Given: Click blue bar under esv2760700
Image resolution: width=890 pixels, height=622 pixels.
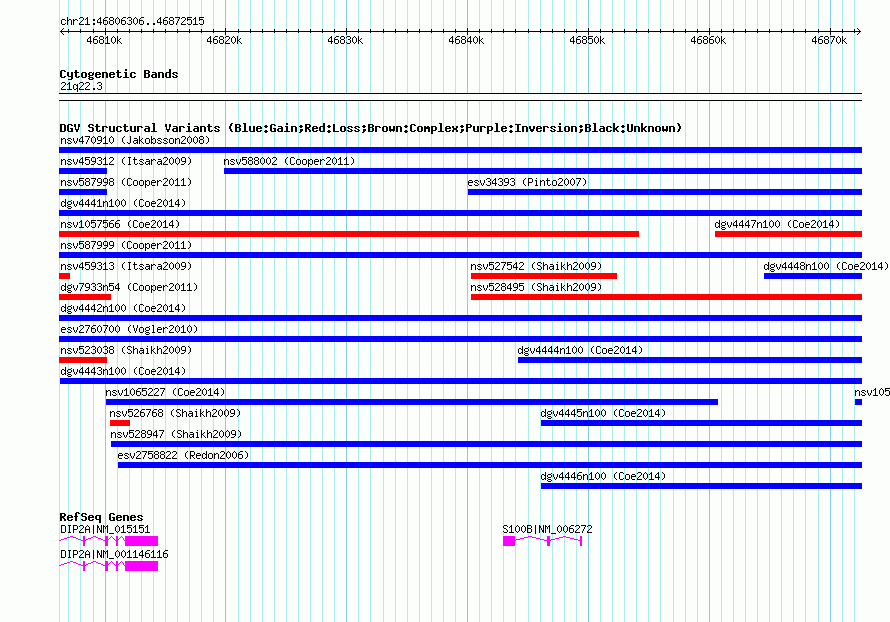Looking at the screenshot, I should point(461,339).
